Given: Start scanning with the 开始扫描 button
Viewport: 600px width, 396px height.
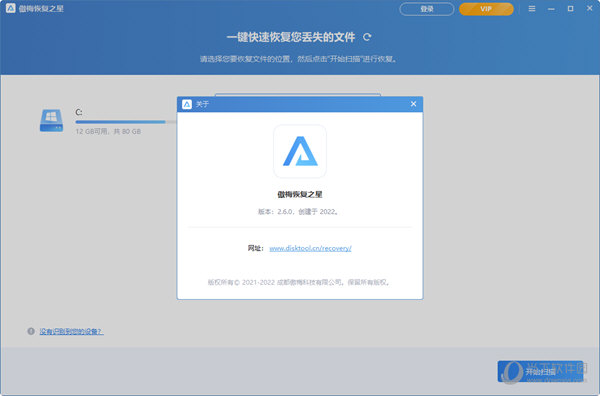Looking at the screenshot, I should coord(540,371).
